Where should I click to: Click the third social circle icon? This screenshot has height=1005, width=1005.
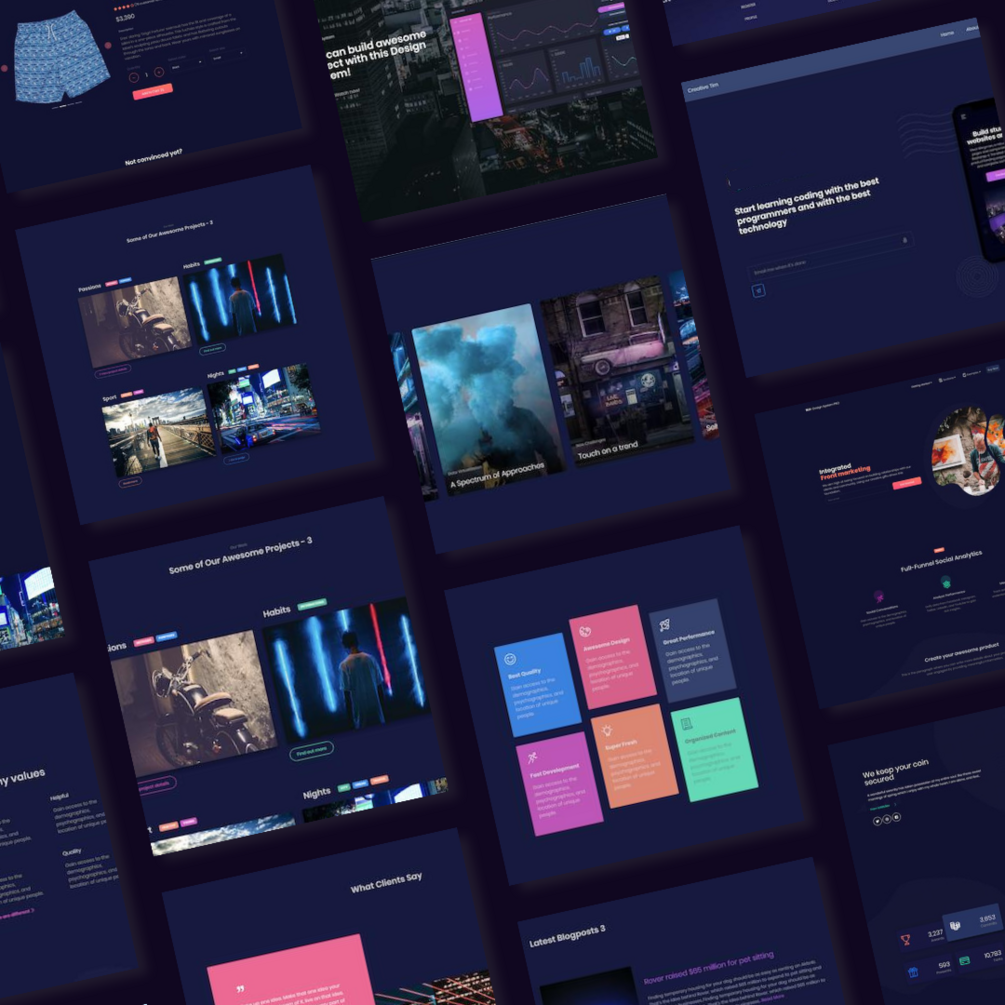tap(897, 817)
